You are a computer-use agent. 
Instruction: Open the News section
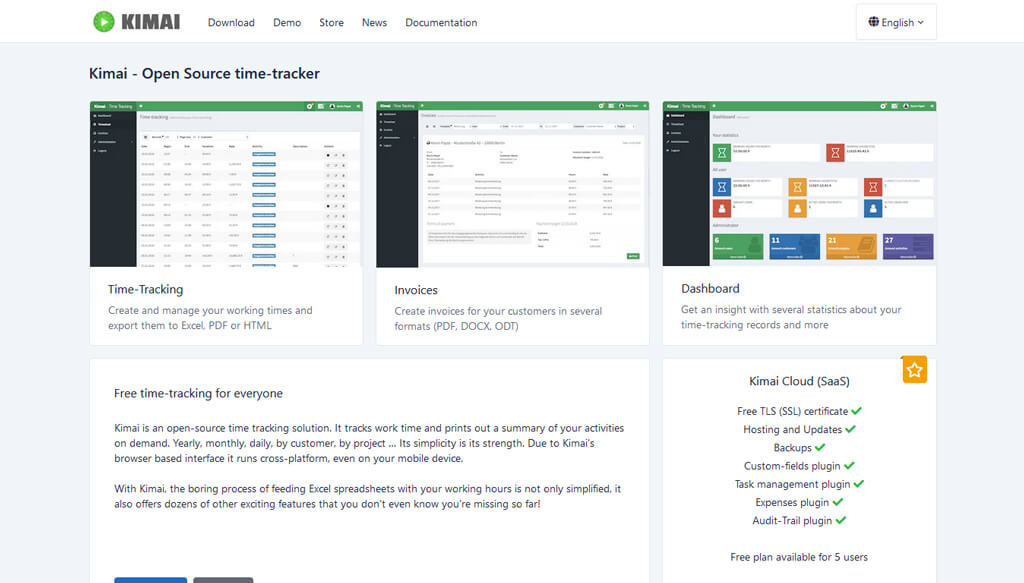click(x=374, y=22)
